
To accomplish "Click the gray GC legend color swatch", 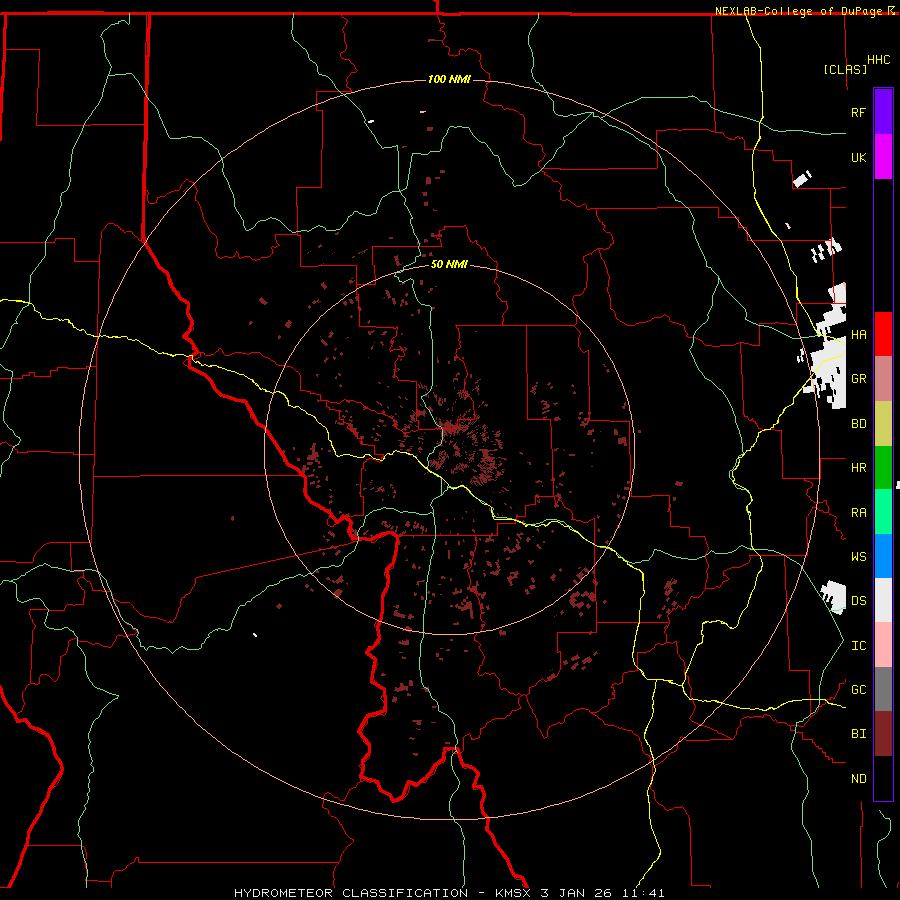I will [x=883, y=689].
